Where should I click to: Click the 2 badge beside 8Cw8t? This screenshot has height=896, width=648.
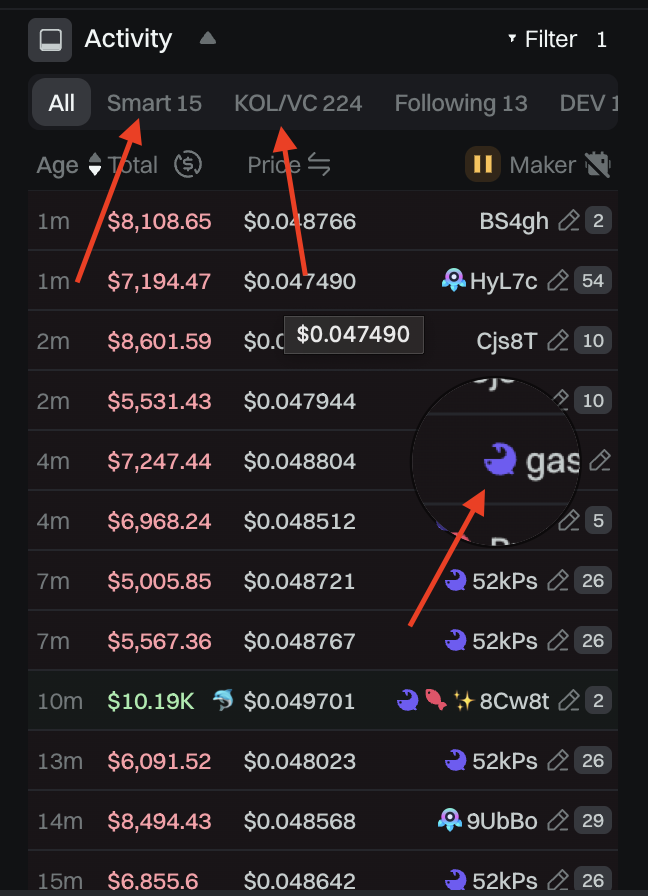598,701
